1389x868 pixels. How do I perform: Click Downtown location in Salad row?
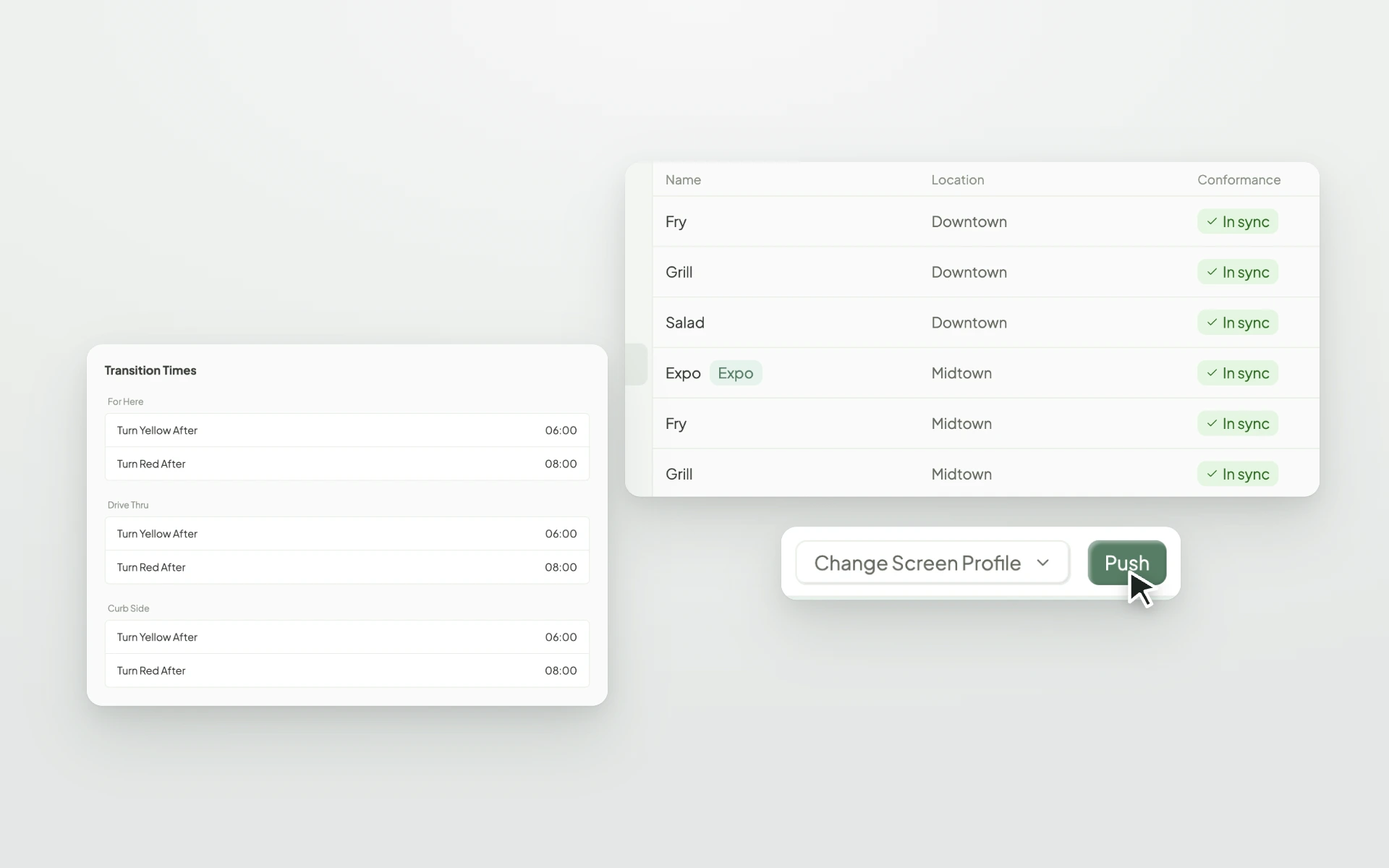pyautogui.click(x=969, y=323)
